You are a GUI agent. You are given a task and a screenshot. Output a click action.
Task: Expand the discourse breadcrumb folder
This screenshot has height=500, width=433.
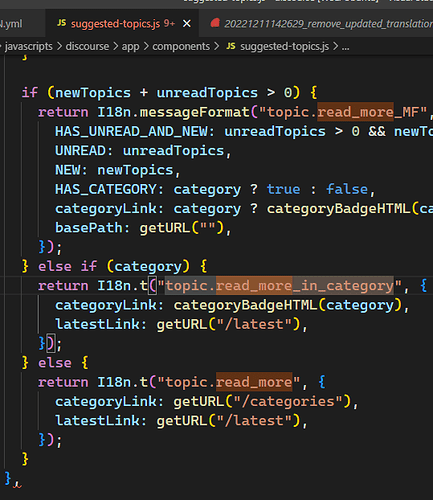[87, 46]
